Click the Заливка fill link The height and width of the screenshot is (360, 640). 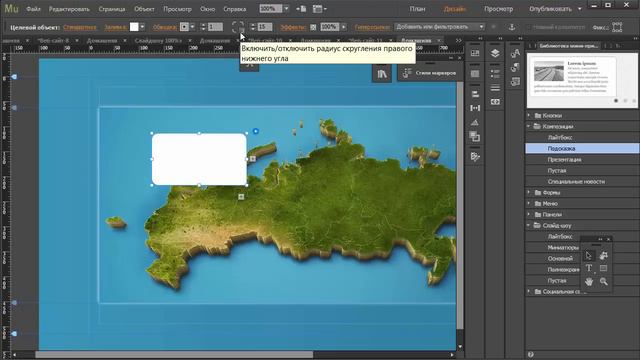(x=115, y=27)
